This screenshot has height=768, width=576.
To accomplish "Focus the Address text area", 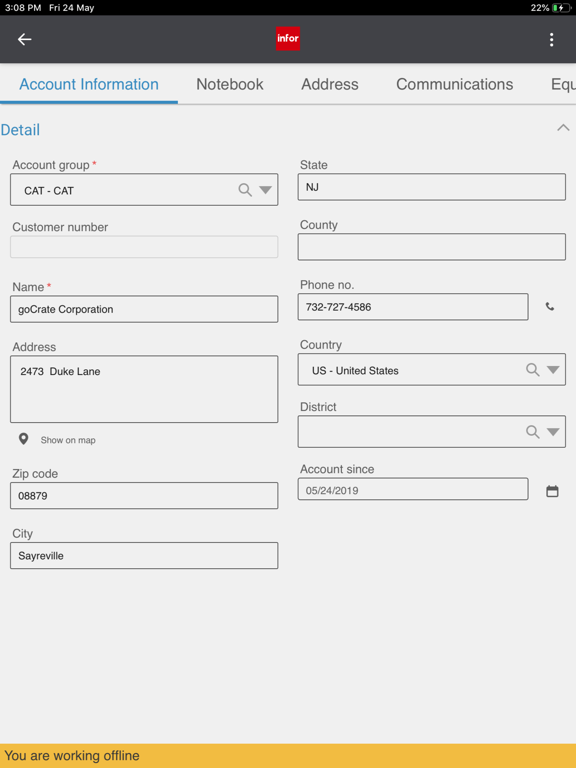I will (144, 389).
